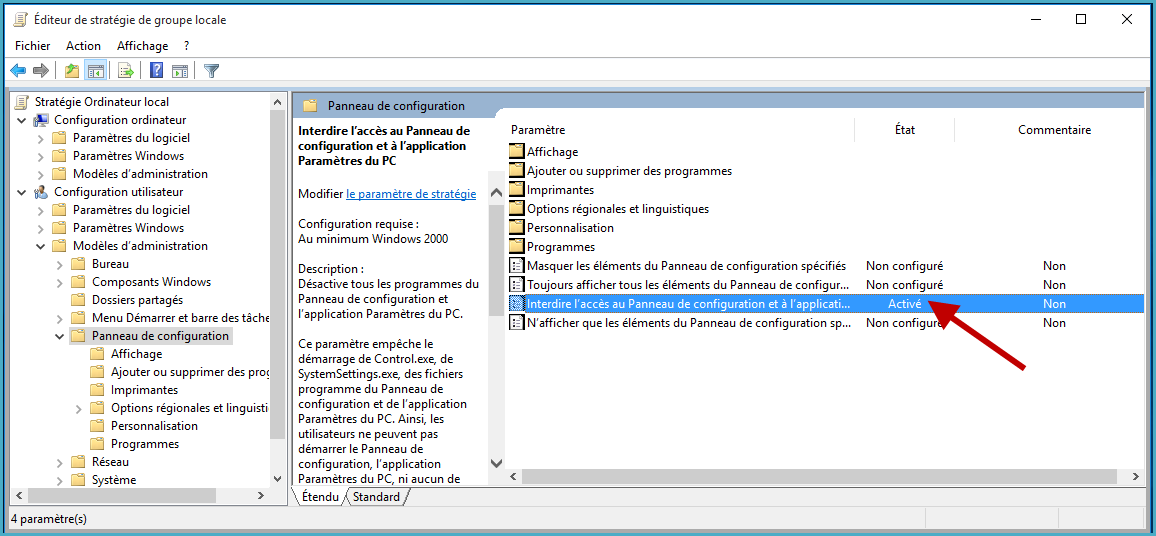The height and width of the screenshot is (536, 1156).
Task: Click the Export list toolbar icon
Action: pyautogui.click(x=126, y=71)
